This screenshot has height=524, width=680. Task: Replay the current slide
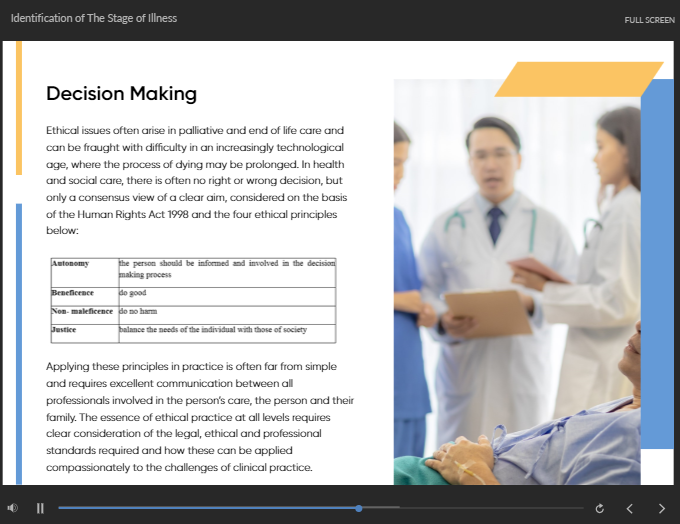click(599, 508)
